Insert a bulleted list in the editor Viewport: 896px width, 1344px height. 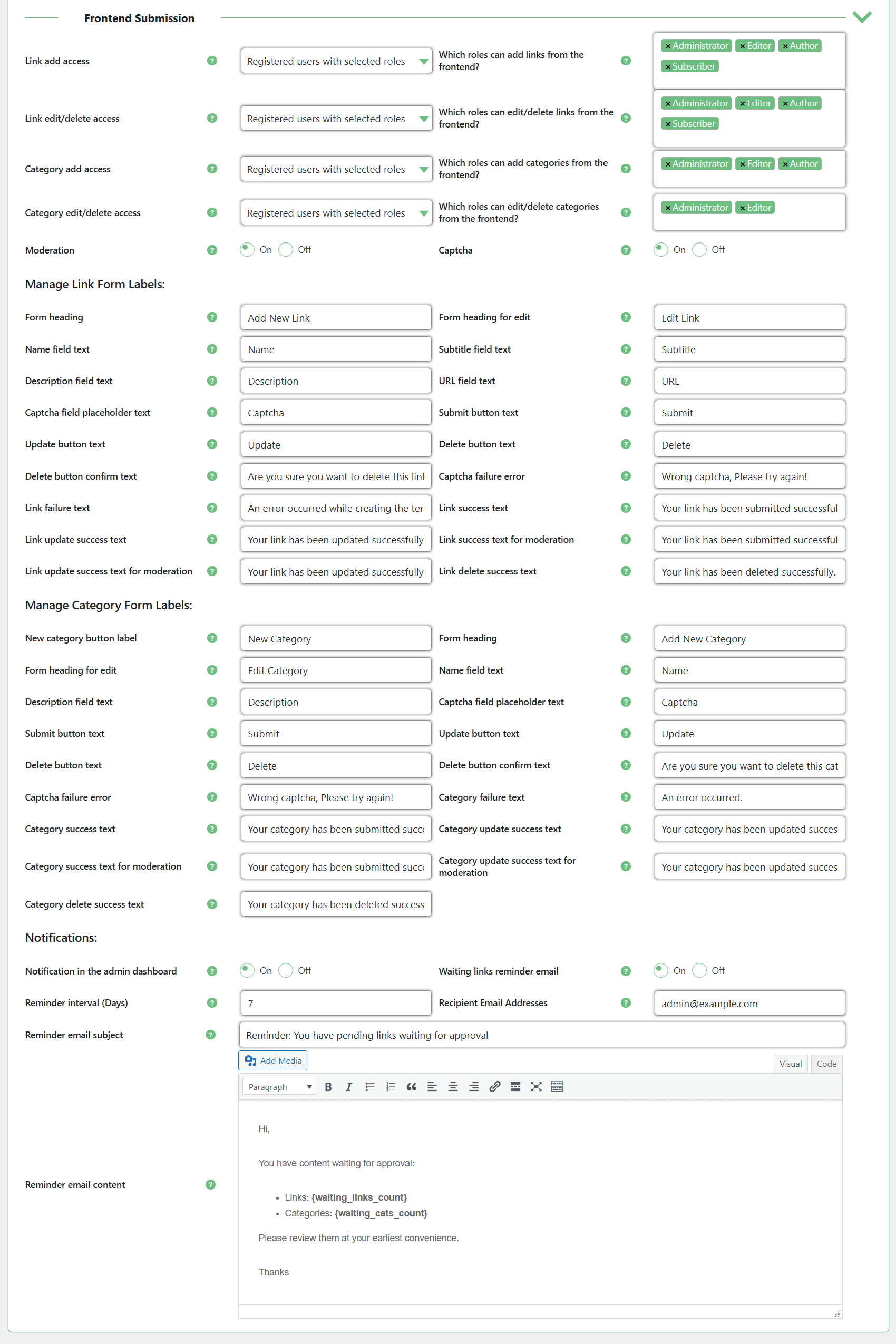pos(369,1087)
